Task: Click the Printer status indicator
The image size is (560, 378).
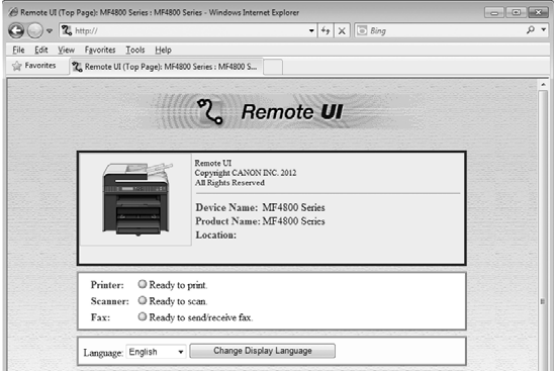Action: click(x=142, y=284)
